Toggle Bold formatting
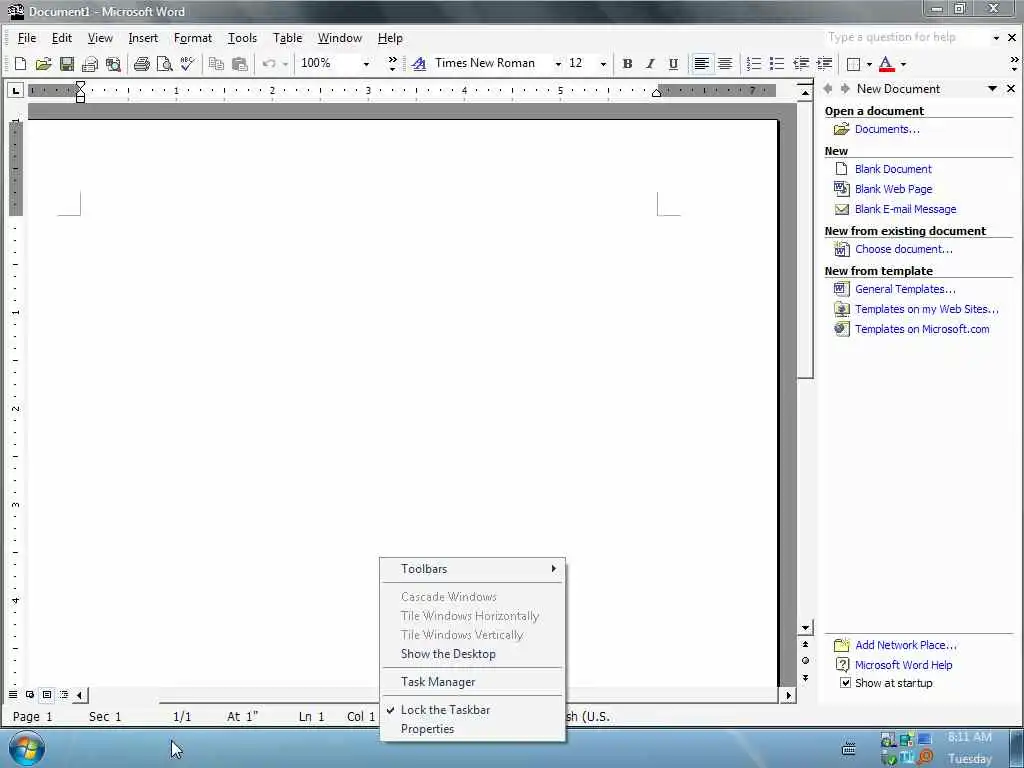Image resolution: width=1024 pixels, height=768 pixels. (x=627, y=63)
